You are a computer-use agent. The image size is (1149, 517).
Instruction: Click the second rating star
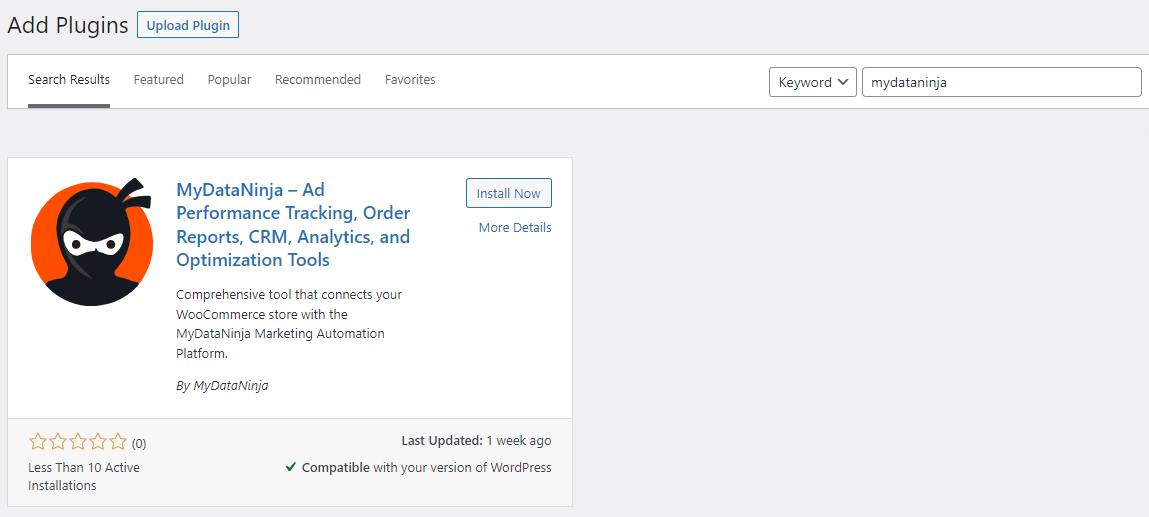pyautogui.click(x=58, y=442)
